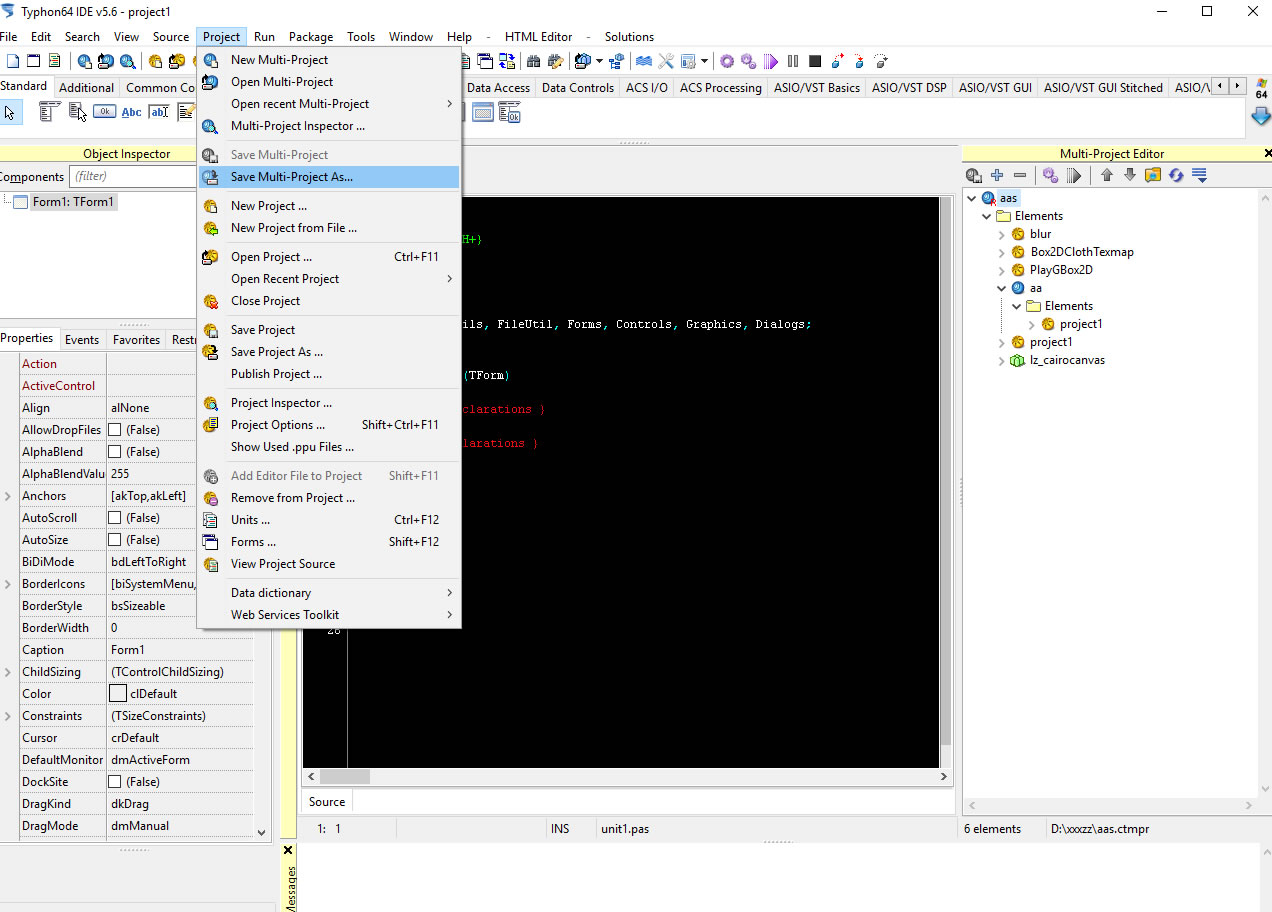Open the Web Services Toolkit submenu

point(329,615)
